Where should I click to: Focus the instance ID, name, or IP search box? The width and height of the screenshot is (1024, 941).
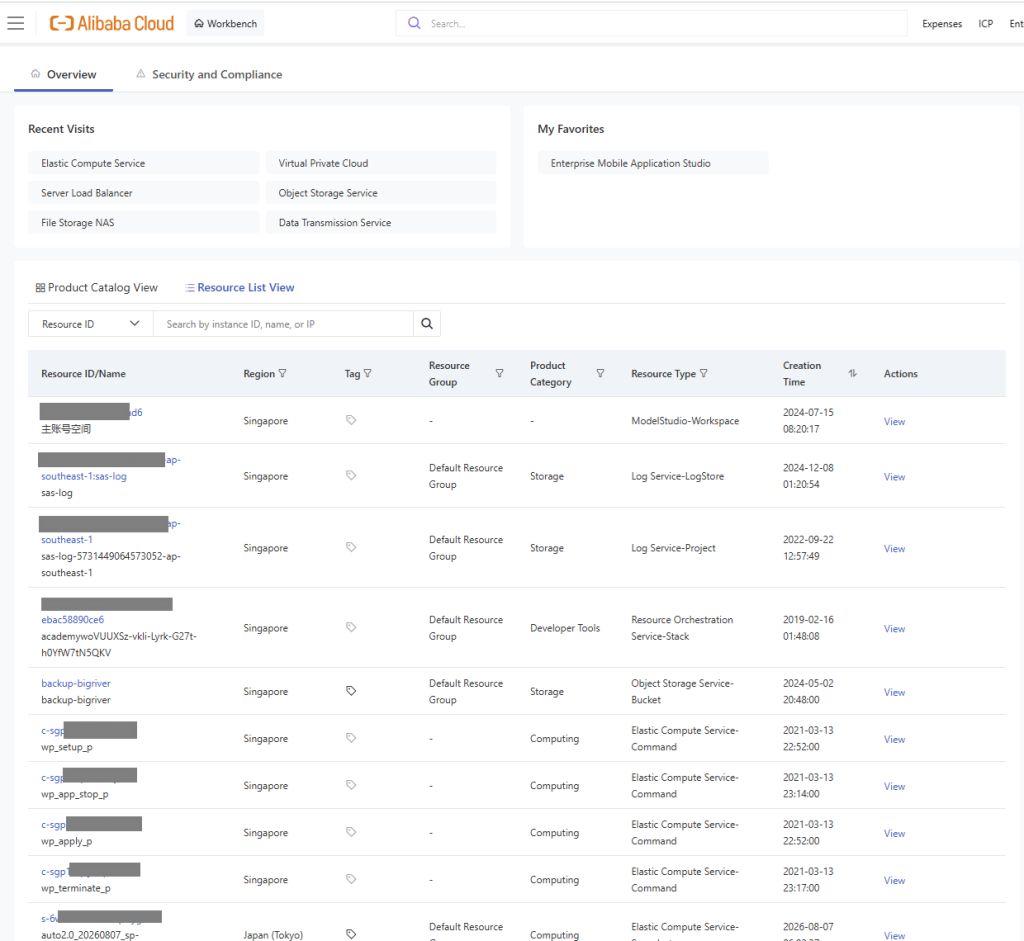click(283, 324)
